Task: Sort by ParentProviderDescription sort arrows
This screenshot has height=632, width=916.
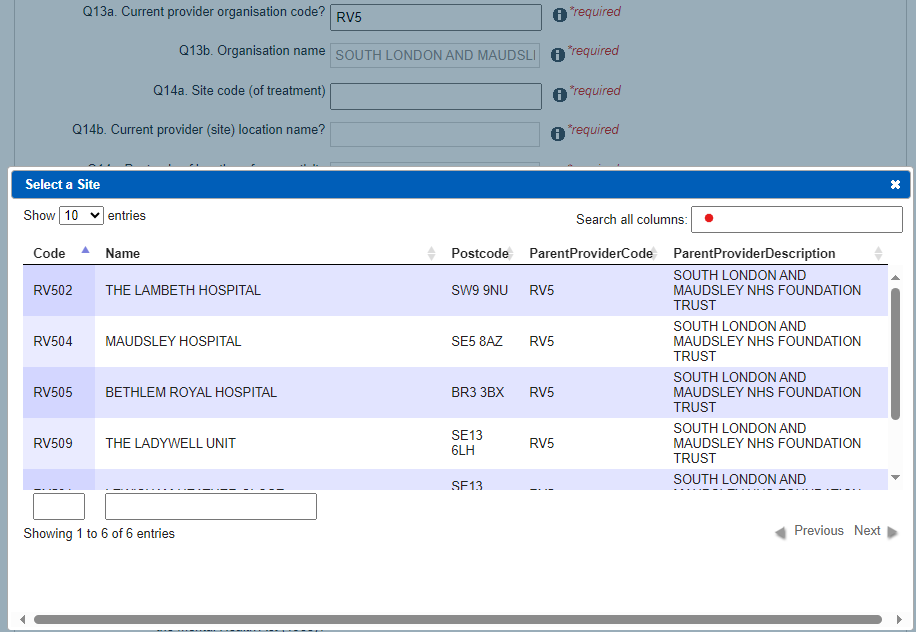Action: (x=878, y=253)
